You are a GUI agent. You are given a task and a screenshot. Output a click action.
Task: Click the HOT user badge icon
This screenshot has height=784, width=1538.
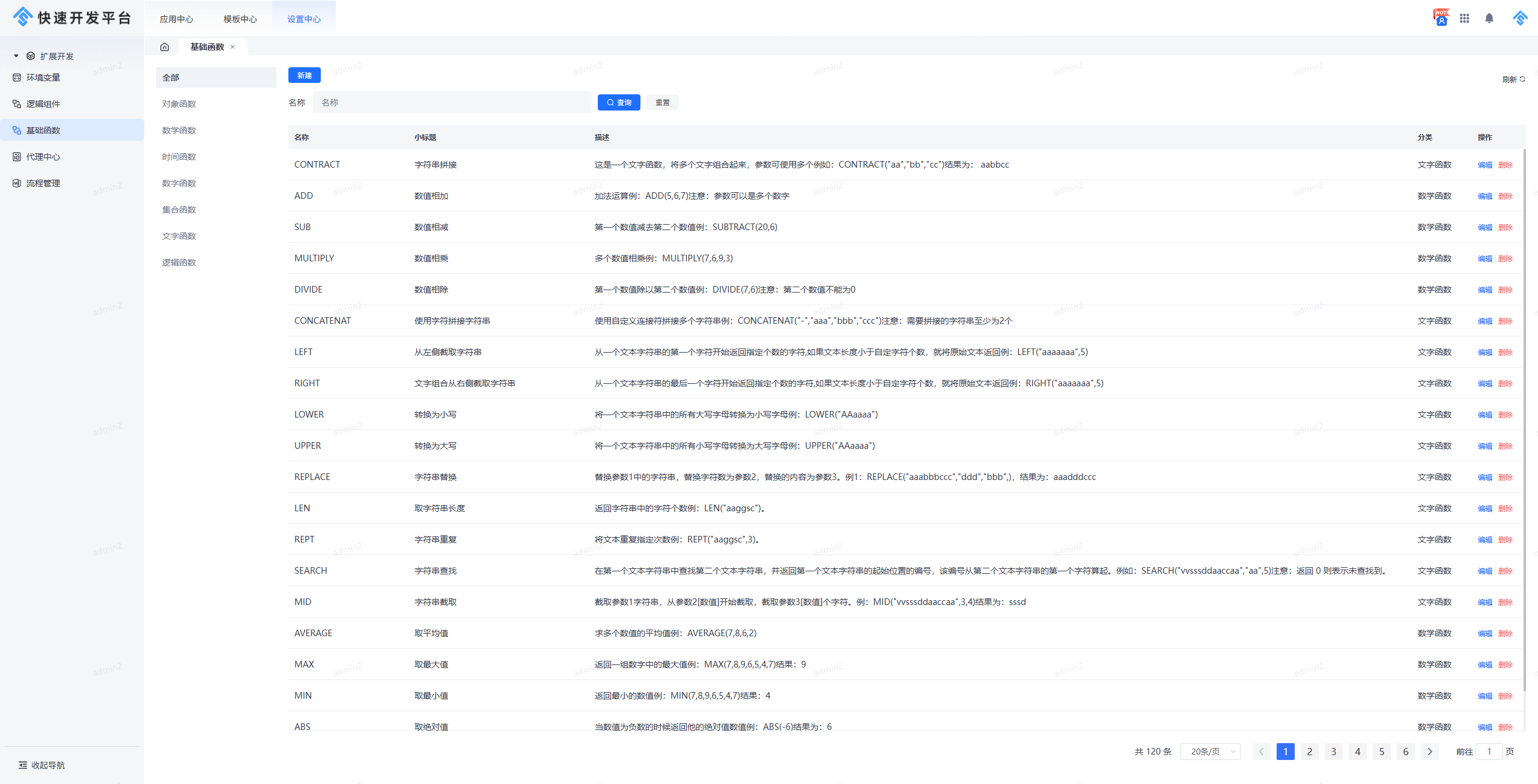1441,18
